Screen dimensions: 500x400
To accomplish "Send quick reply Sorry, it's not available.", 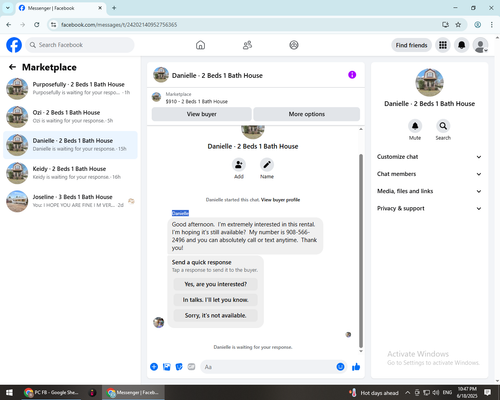I will [216, 315].
